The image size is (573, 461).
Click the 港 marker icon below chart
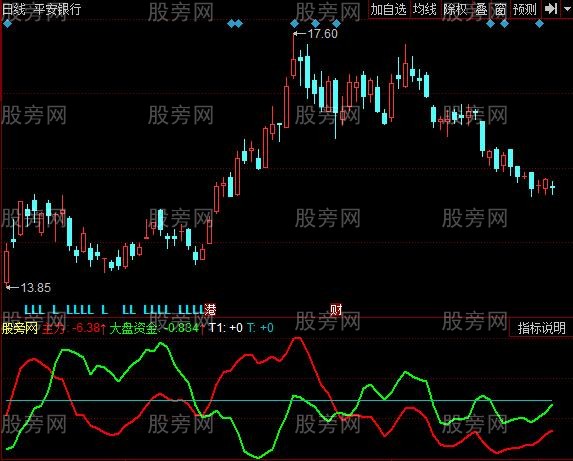click(x=210, y=310)
